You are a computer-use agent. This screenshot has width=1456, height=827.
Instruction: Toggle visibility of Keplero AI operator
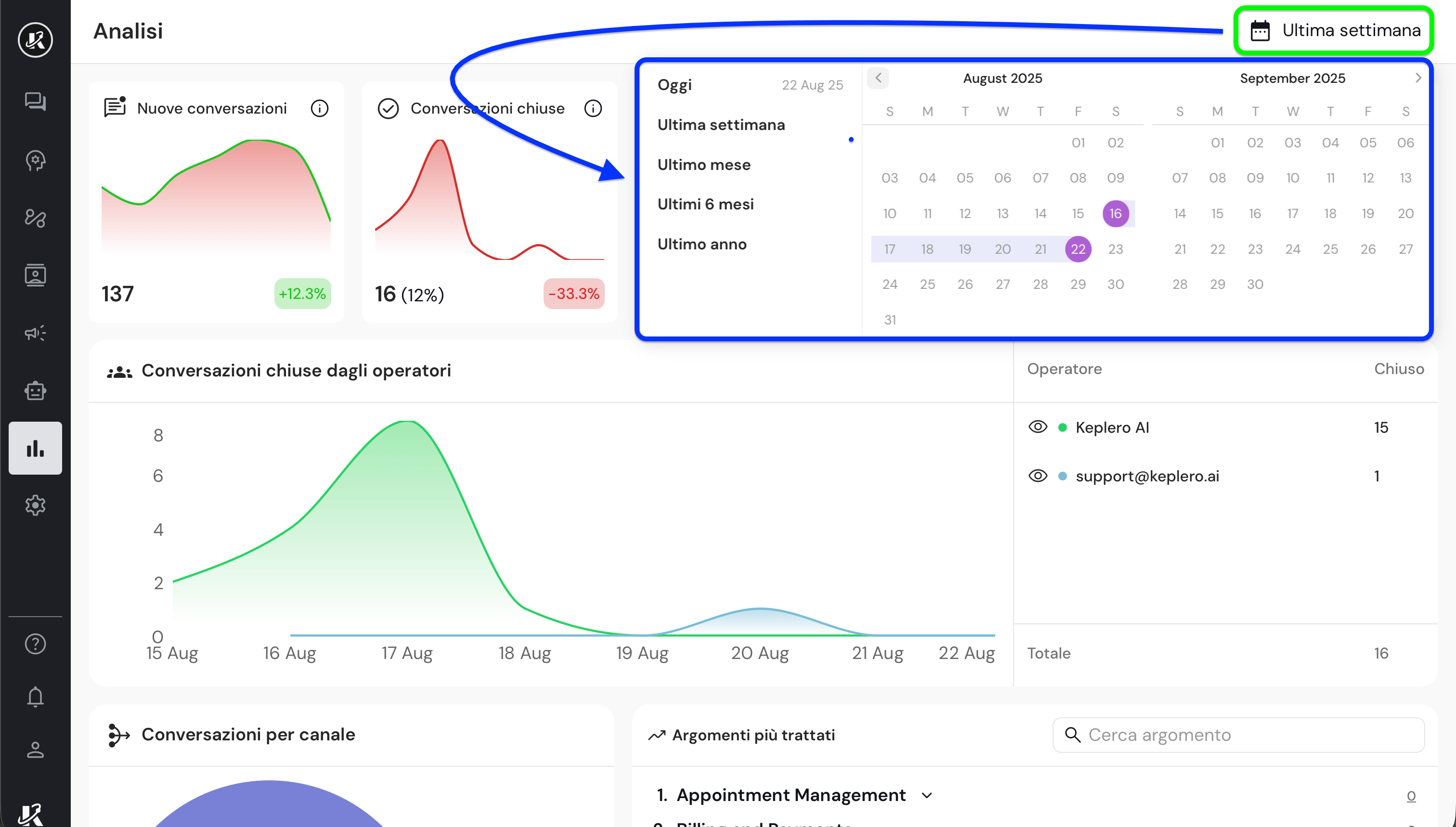pyautogui.click(x=1038, y=427)
